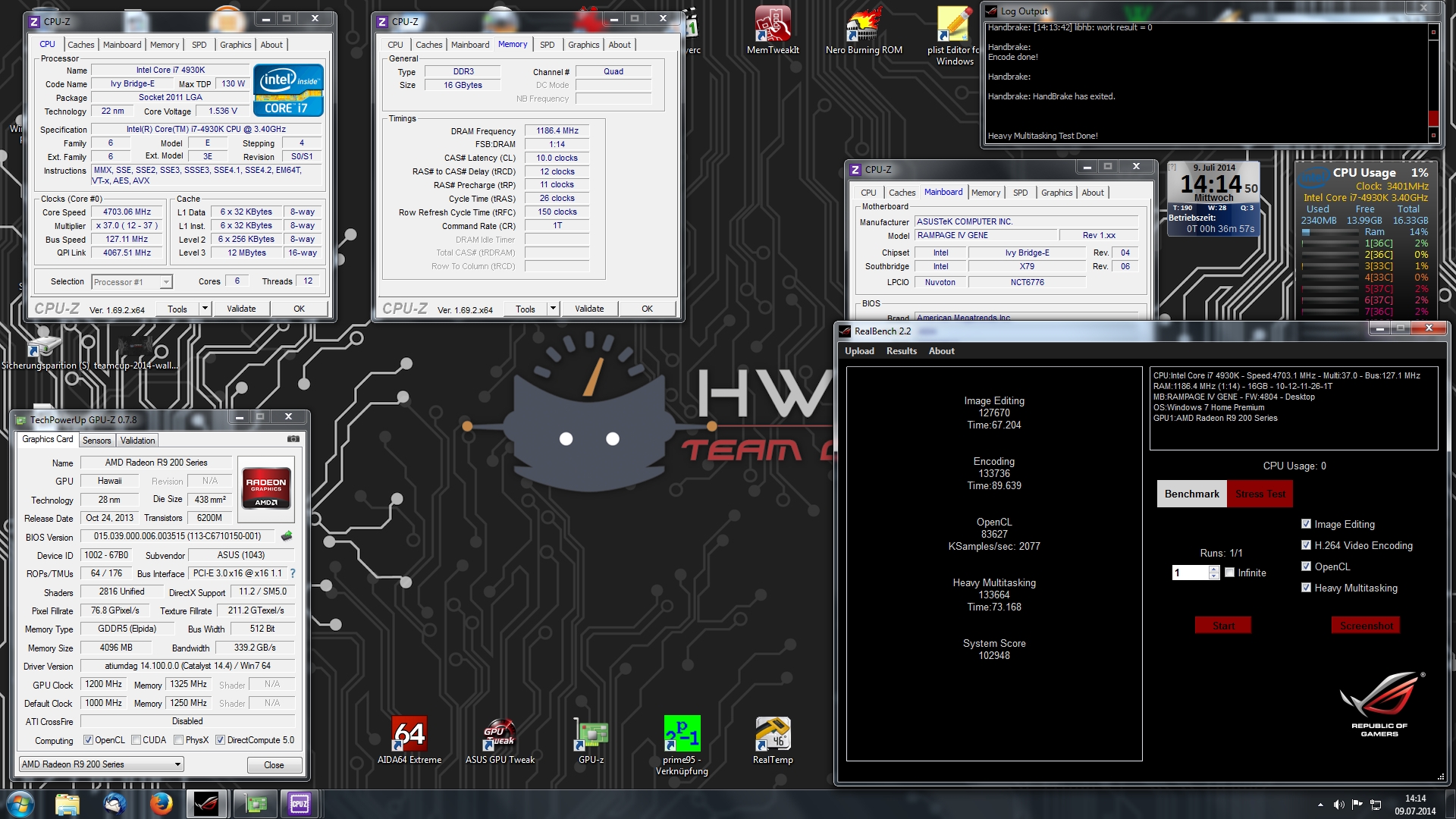Open Windows Explorer from the taskbar
This screenshot has height=819, width=1456.
pos(67,804)
